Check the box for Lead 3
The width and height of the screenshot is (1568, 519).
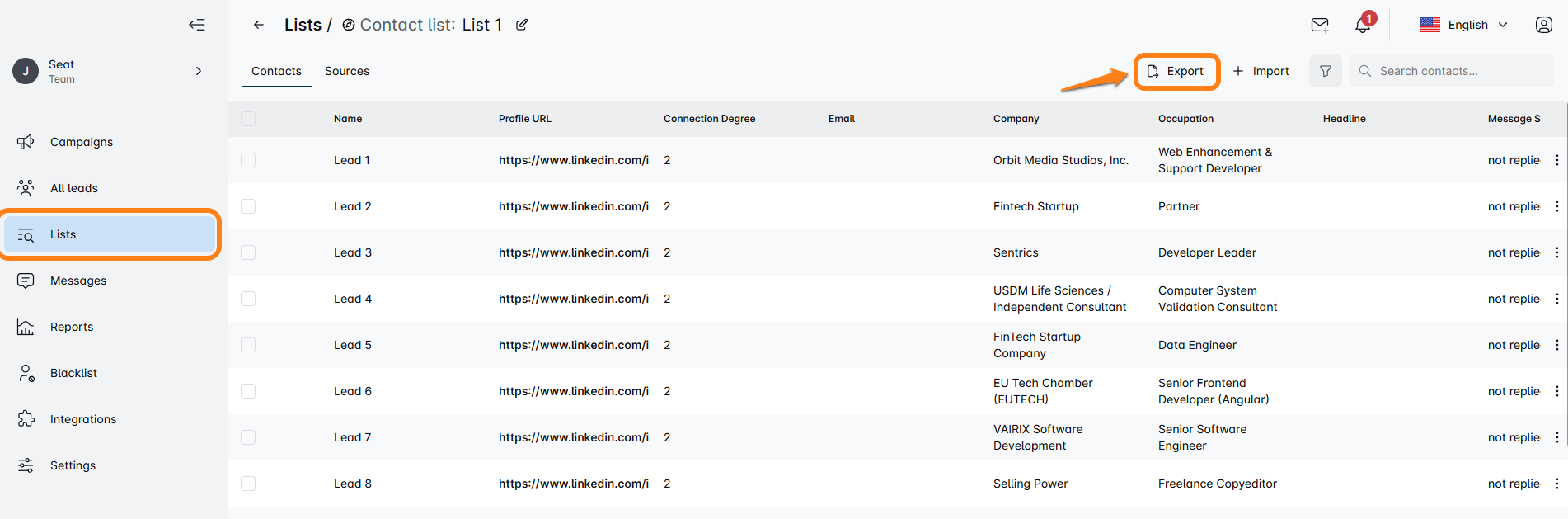click(248, 252)
